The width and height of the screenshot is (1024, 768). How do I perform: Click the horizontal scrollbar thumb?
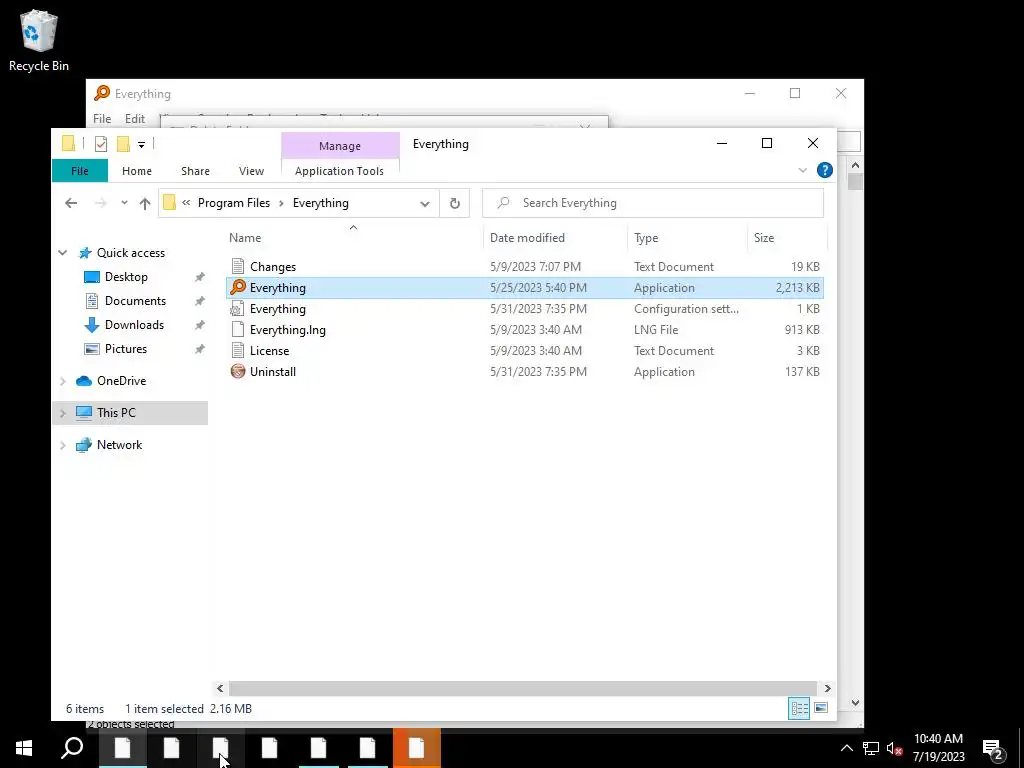(522, 688)
